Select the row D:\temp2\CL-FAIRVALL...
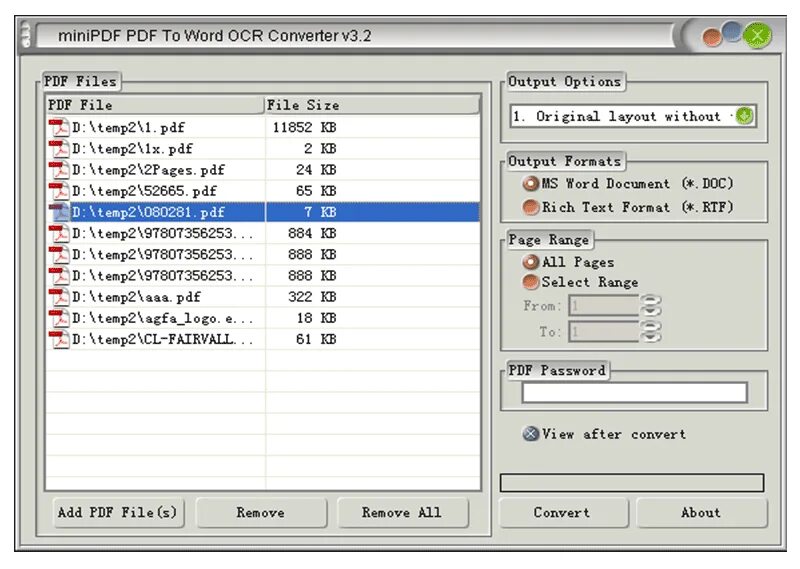The image size is (800, 569). [263, 339]
